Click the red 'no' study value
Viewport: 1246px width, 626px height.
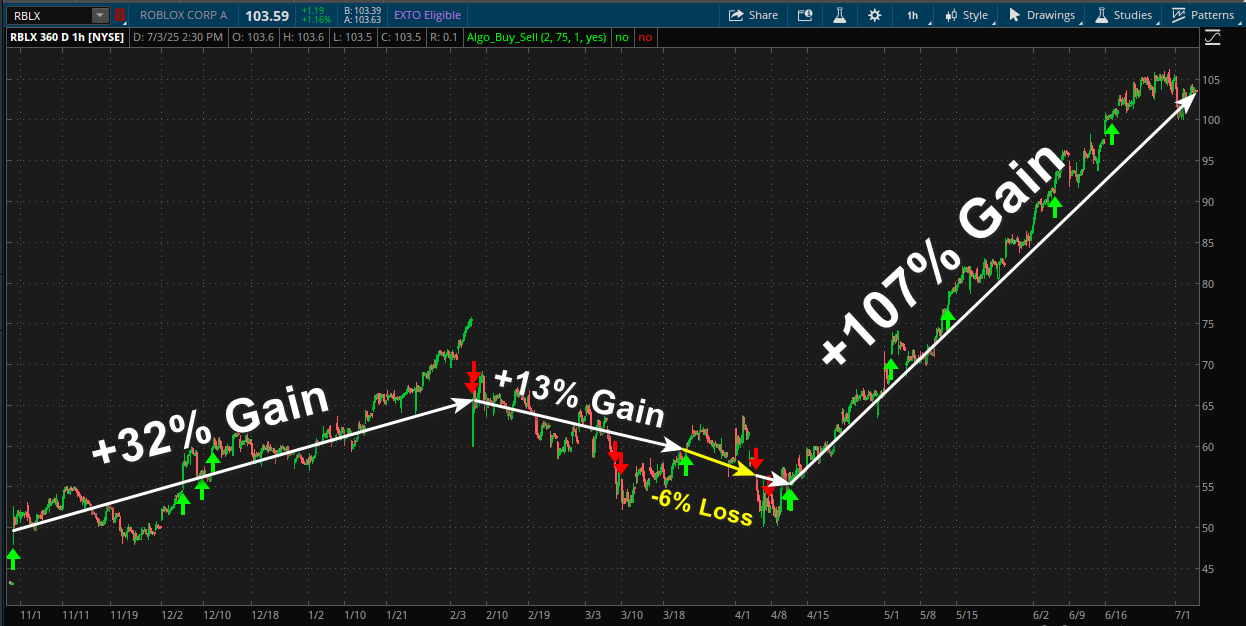click(645, 37)
